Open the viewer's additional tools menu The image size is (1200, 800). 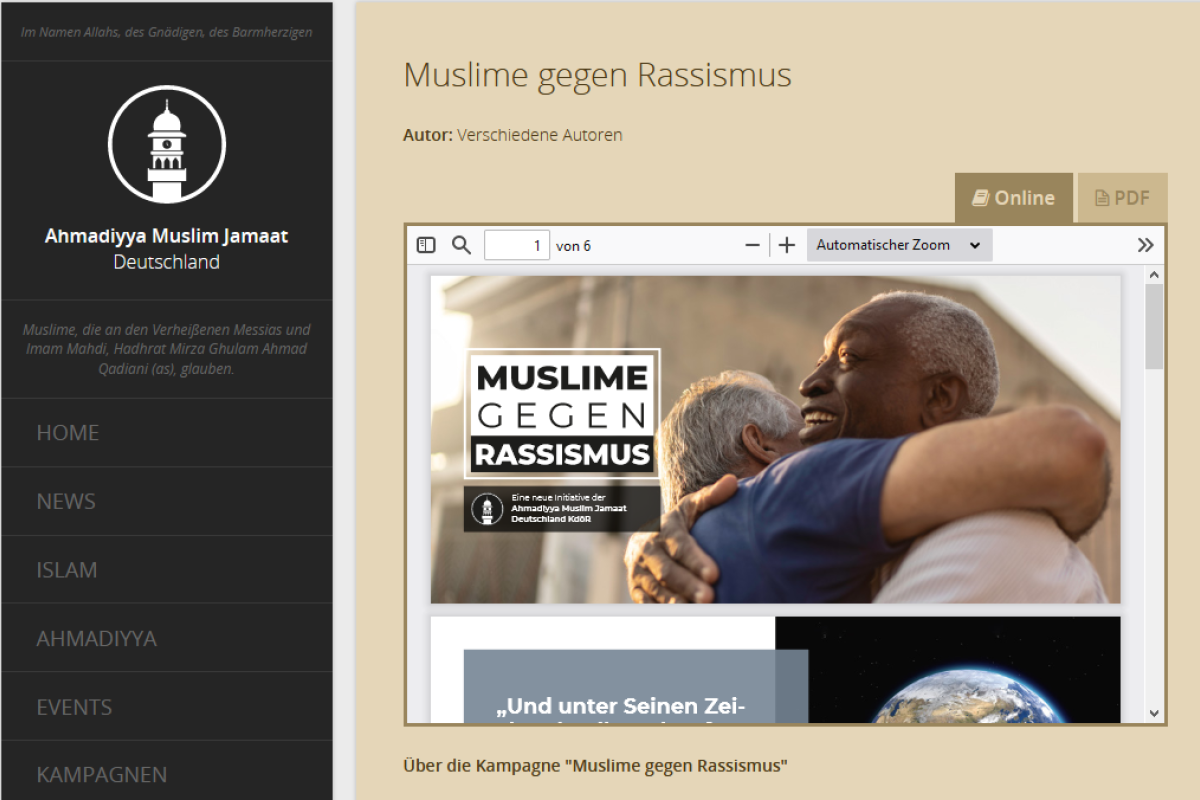pos(1146,245)
